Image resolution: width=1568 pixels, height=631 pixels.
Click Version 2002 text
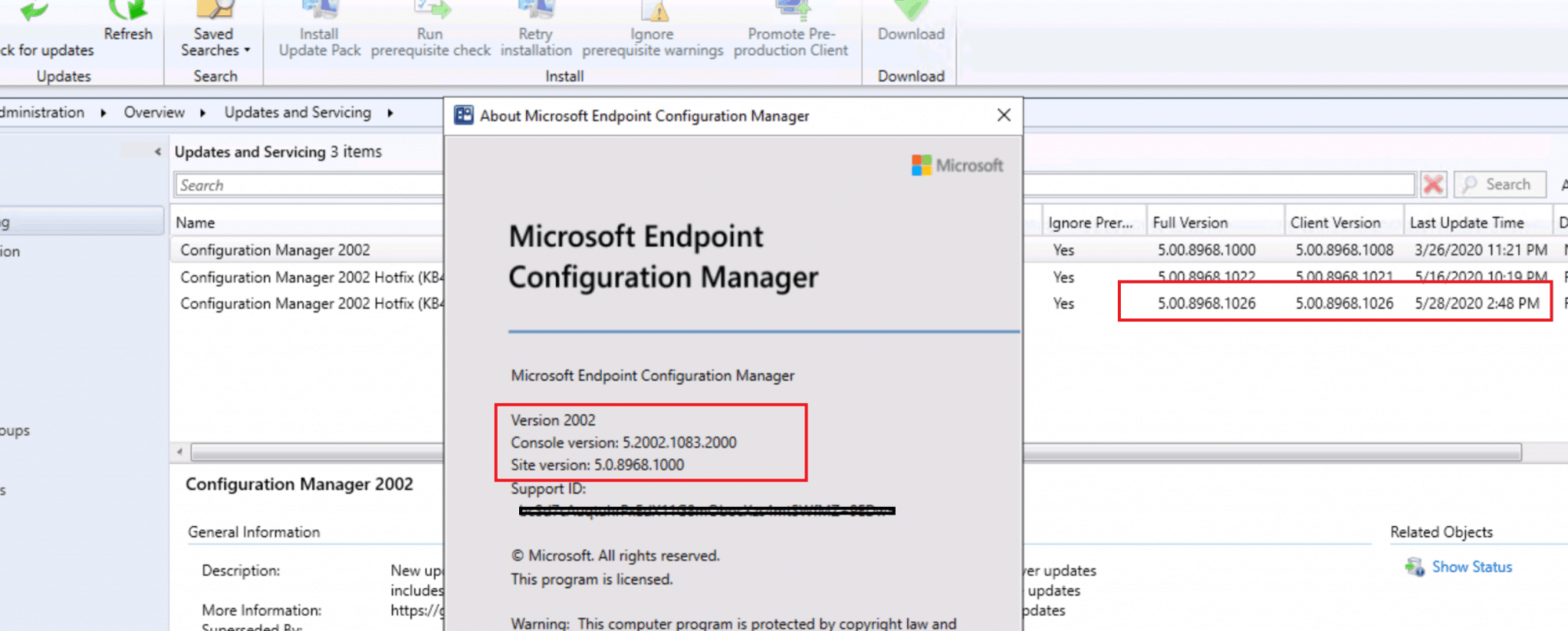pyautogui.click(x=553, y=420)
